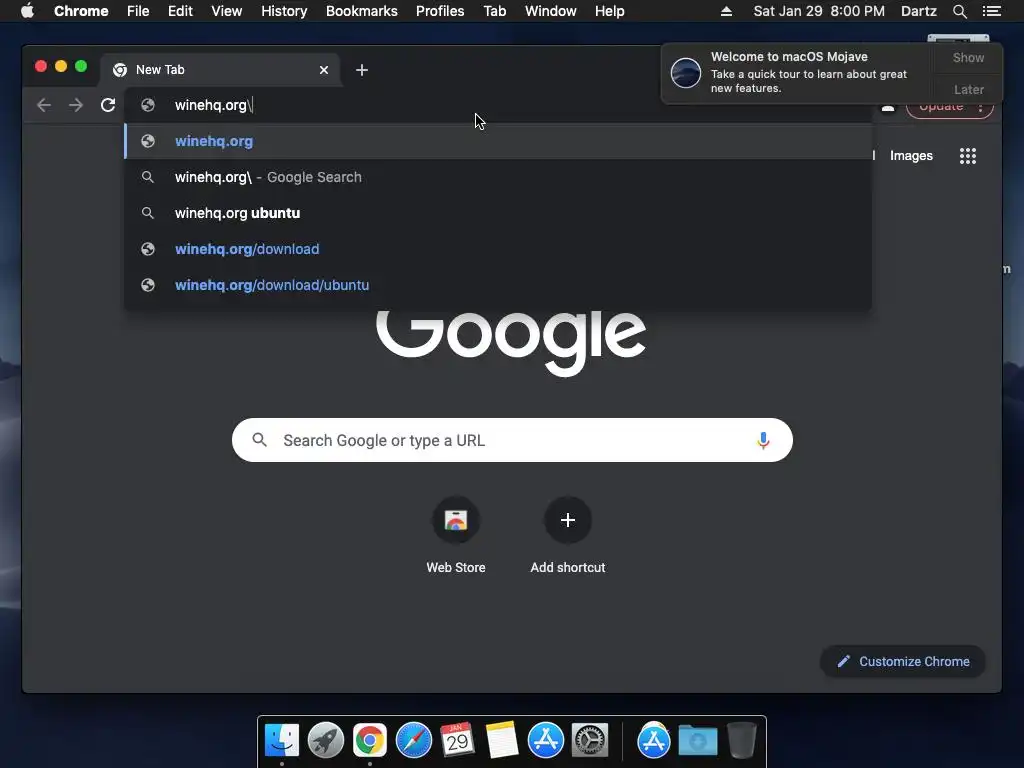Open a new tab with plus button
Screen dimensions: 1024x768
[362, 70]
